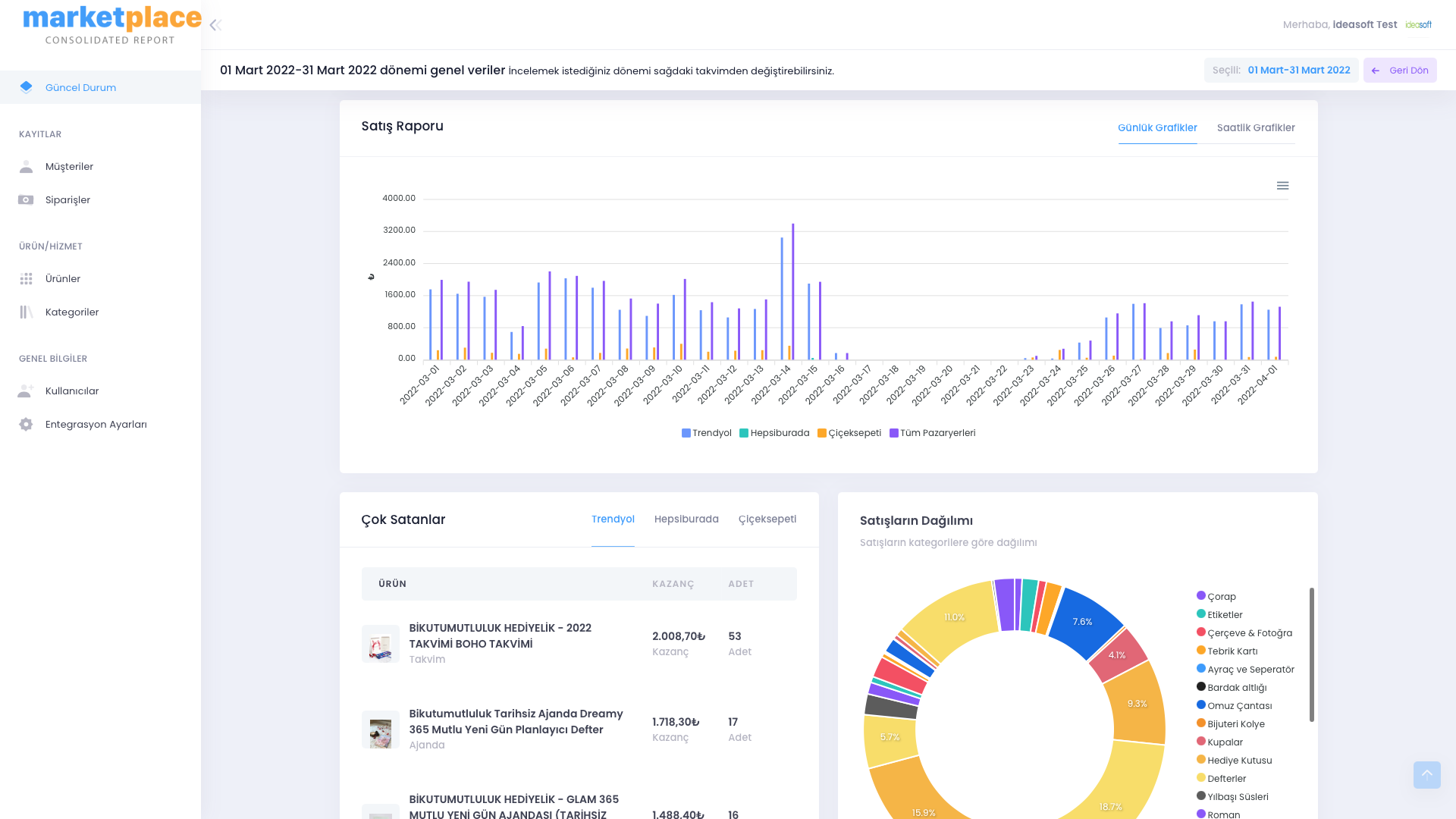Open Kategoriler menu item
This screenshot has height=819, width=1456.
pos(100,312)
